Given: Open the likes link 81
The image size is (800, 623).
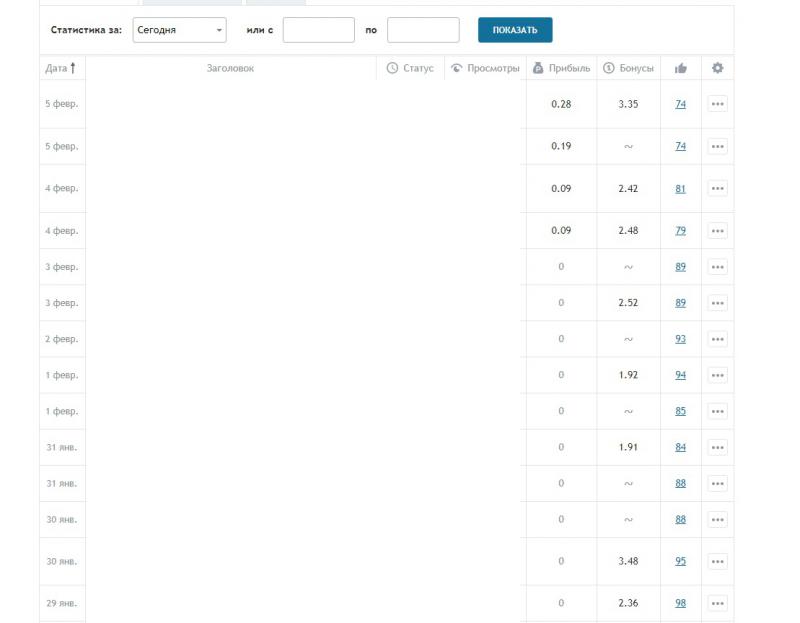Looking at the screenshot, I should click(681, 189).
